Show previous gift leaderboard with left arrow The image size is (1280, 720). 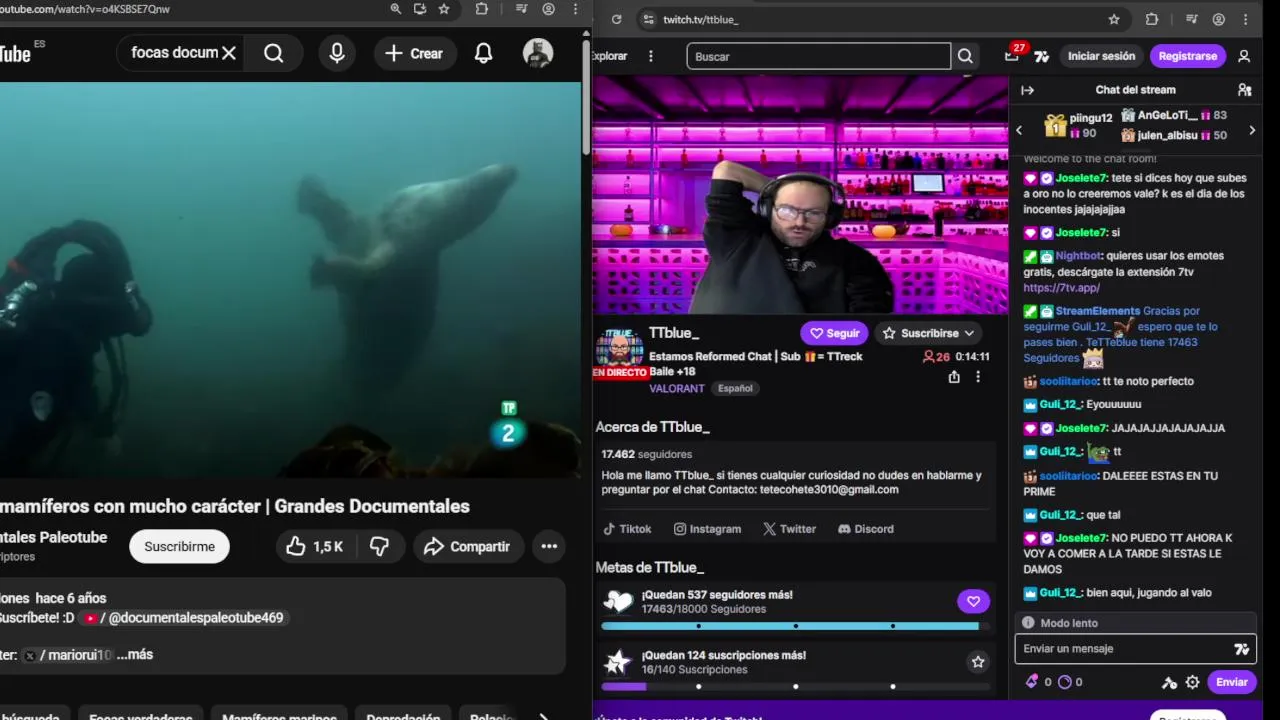pos(1019,130)
